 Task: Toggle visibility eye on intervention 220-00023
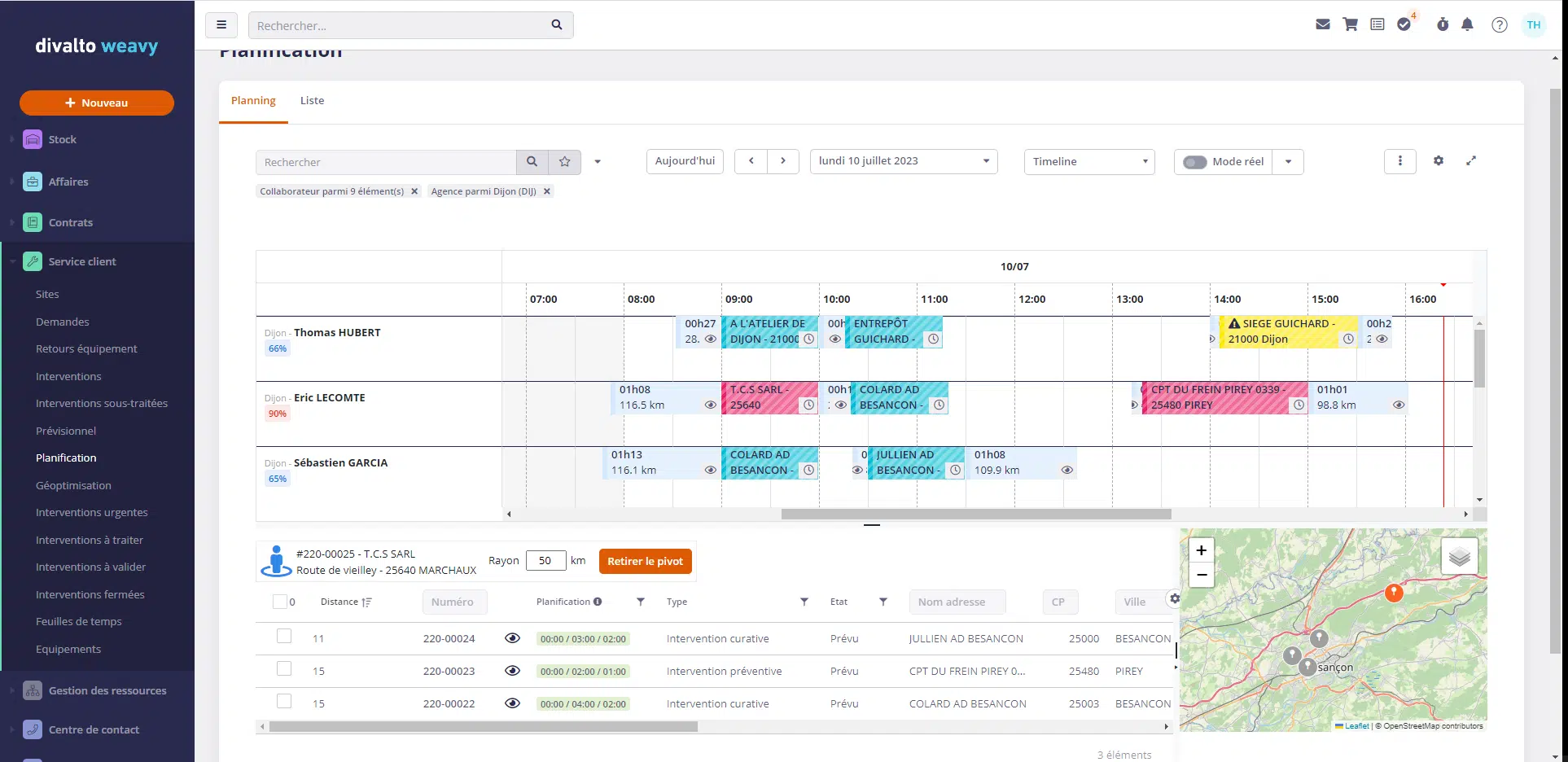click(x=512, y=670)
